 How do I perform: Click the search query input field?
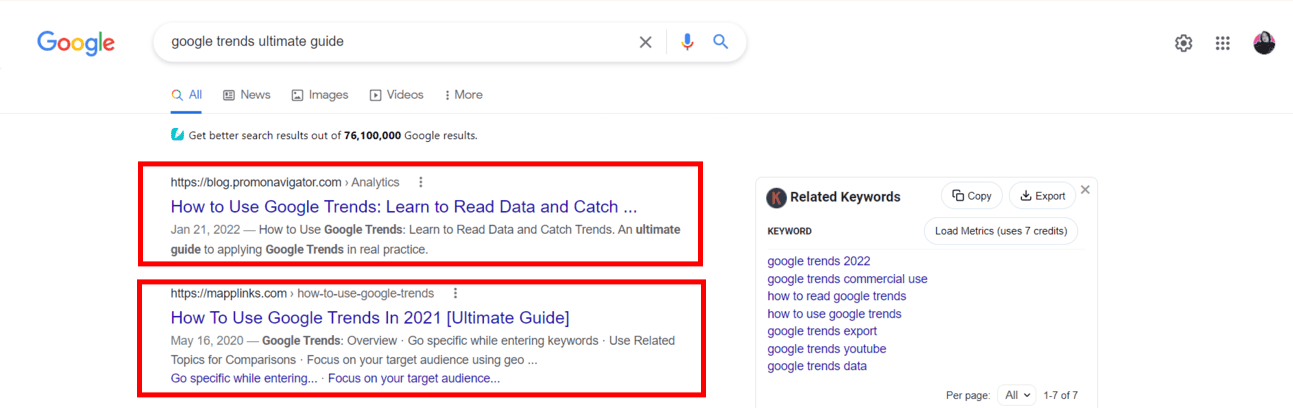pyautogui.click(x=400, y=42)
